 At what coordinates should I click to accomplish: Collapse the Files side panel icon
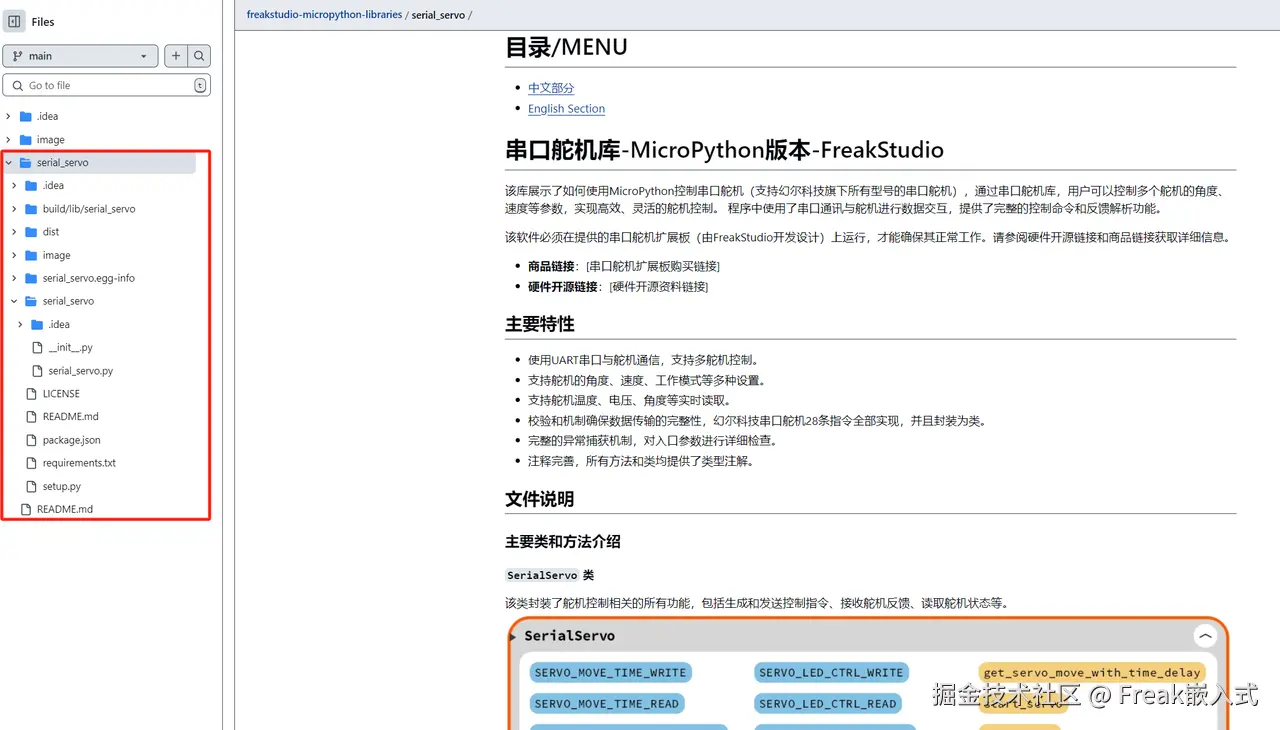[x=15, y=21]
